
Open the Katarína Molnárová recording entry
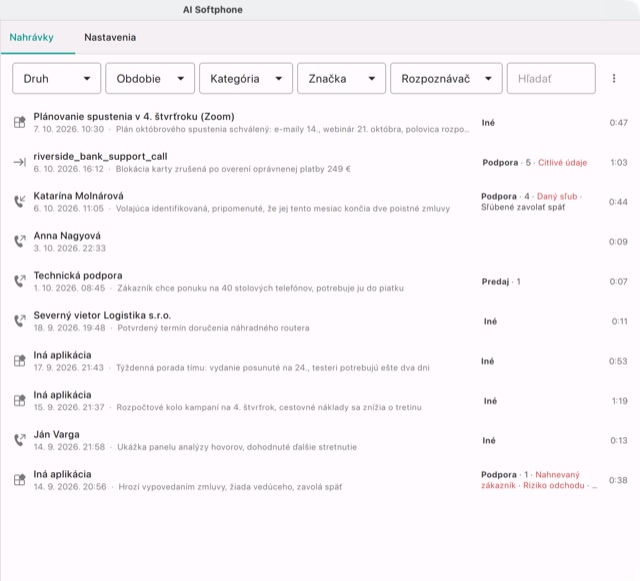pos(320,202)
